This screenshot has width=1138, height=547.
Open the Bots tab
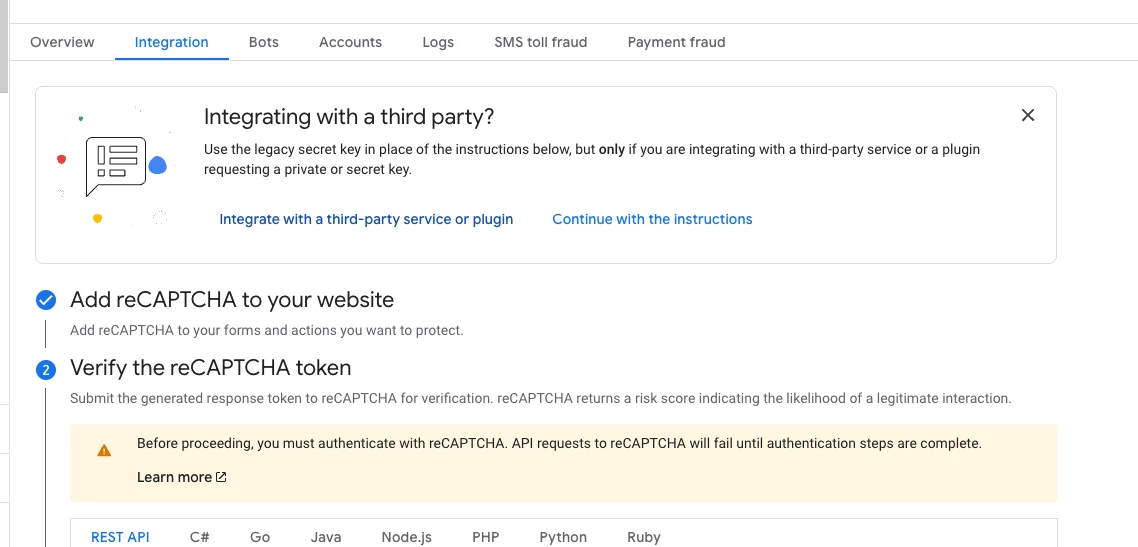pos(263,42)
